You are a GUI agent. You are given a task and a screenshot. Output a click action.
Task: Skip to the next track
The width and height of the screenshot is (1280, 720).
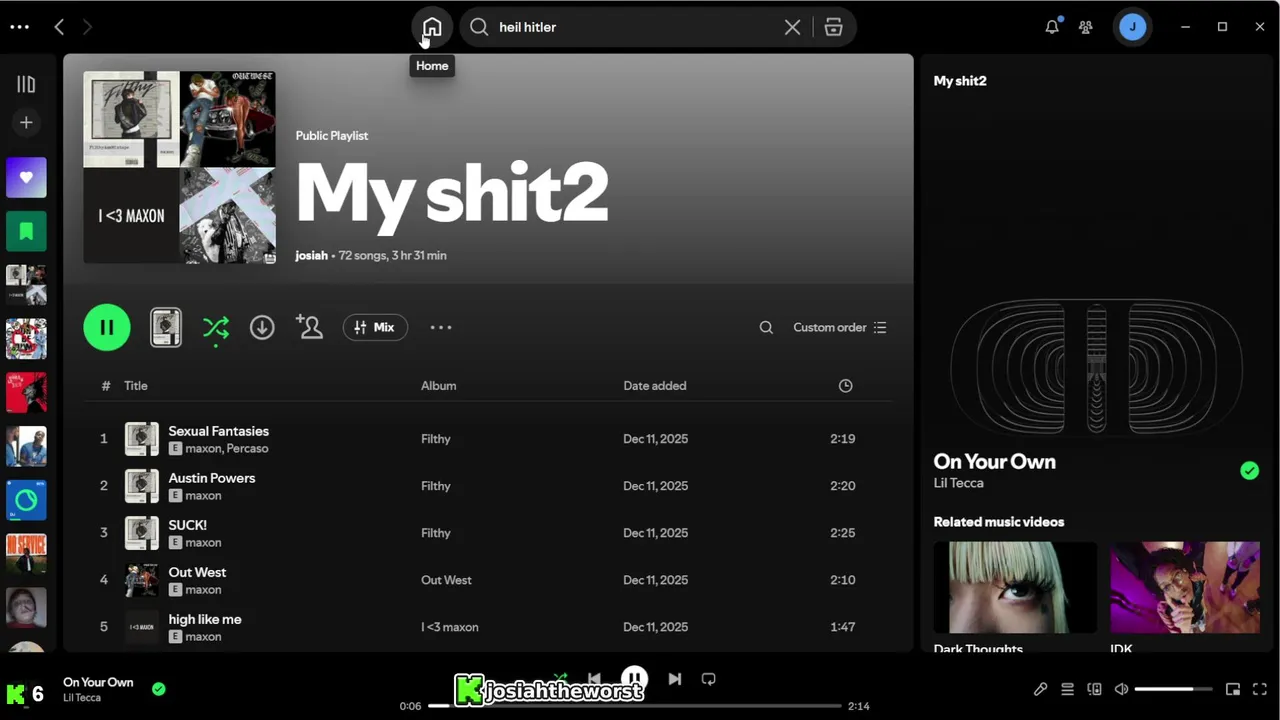click(675, 679)
